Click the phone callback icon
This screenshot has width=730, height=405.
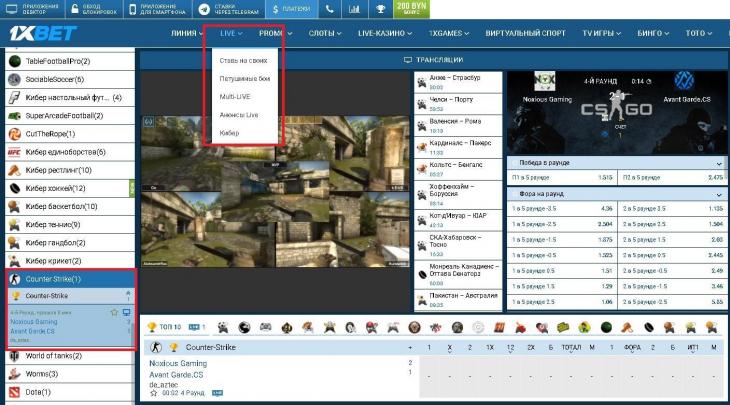(330, 10)
